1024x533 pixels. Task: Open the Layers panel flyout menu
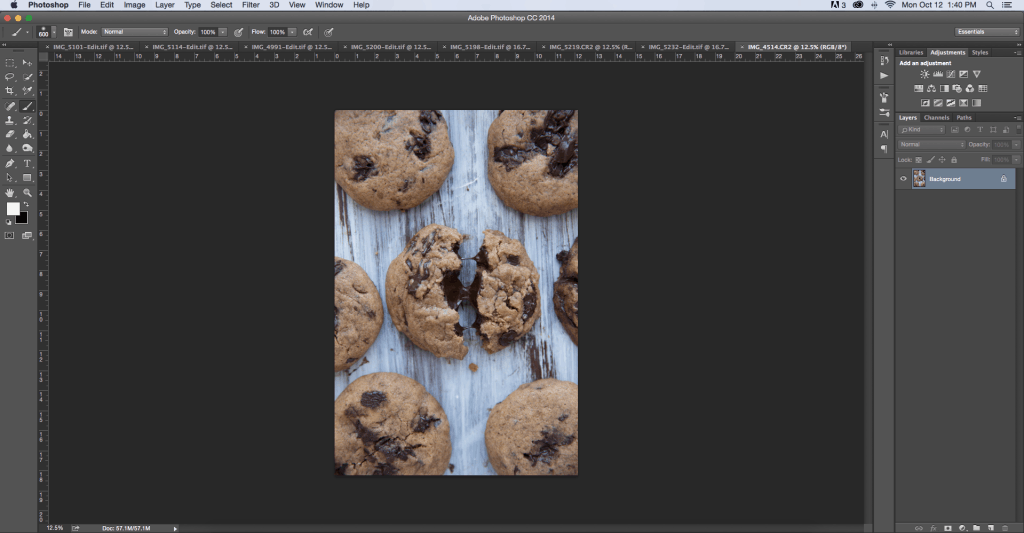tap(1017, 118)
